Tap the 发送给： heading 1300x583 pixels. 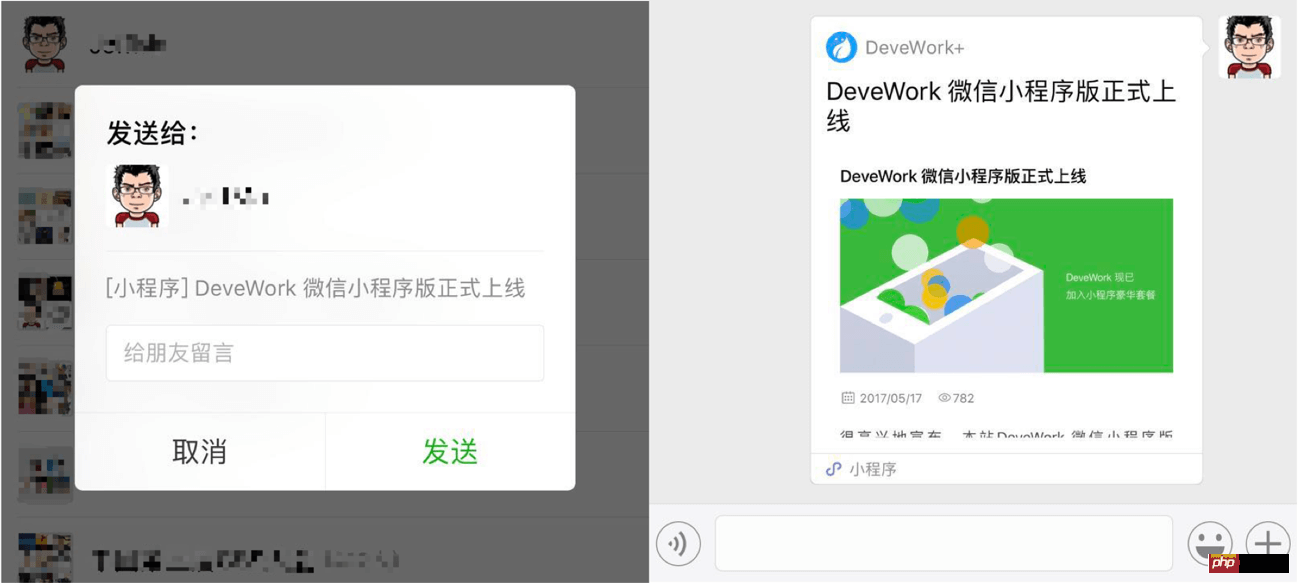click(x=152, y=132)
